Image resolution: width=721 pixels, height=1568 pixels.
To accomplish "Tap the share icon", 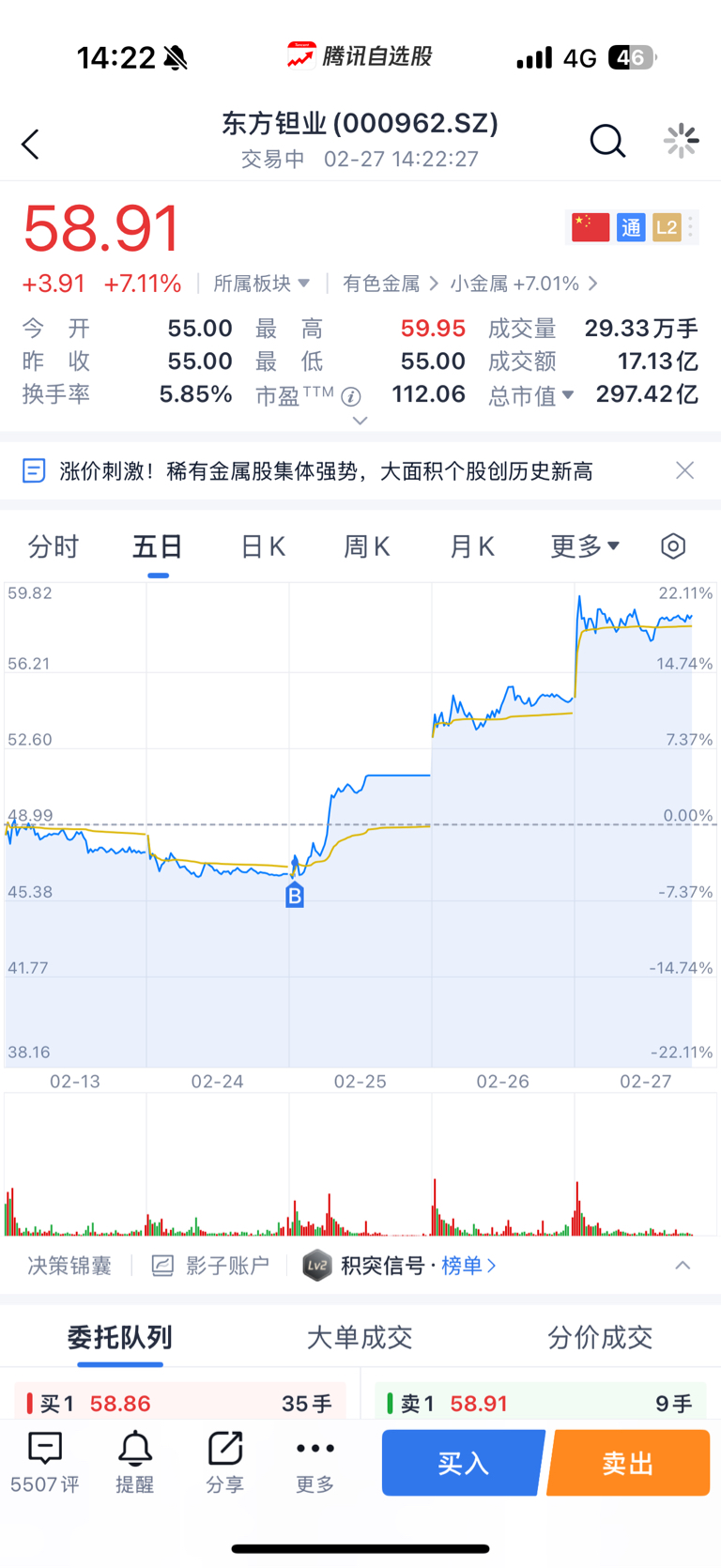I will click(x=224, y=1462).
